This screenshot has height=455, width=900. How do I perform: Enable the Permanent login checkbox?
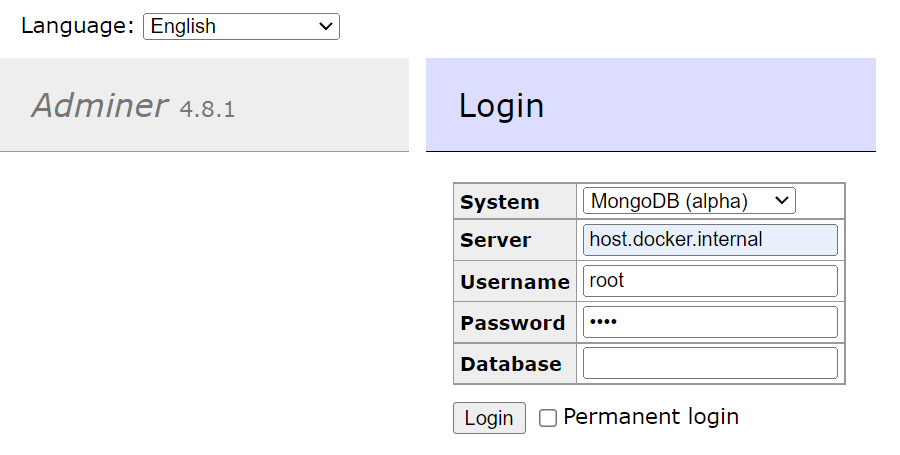548,418
